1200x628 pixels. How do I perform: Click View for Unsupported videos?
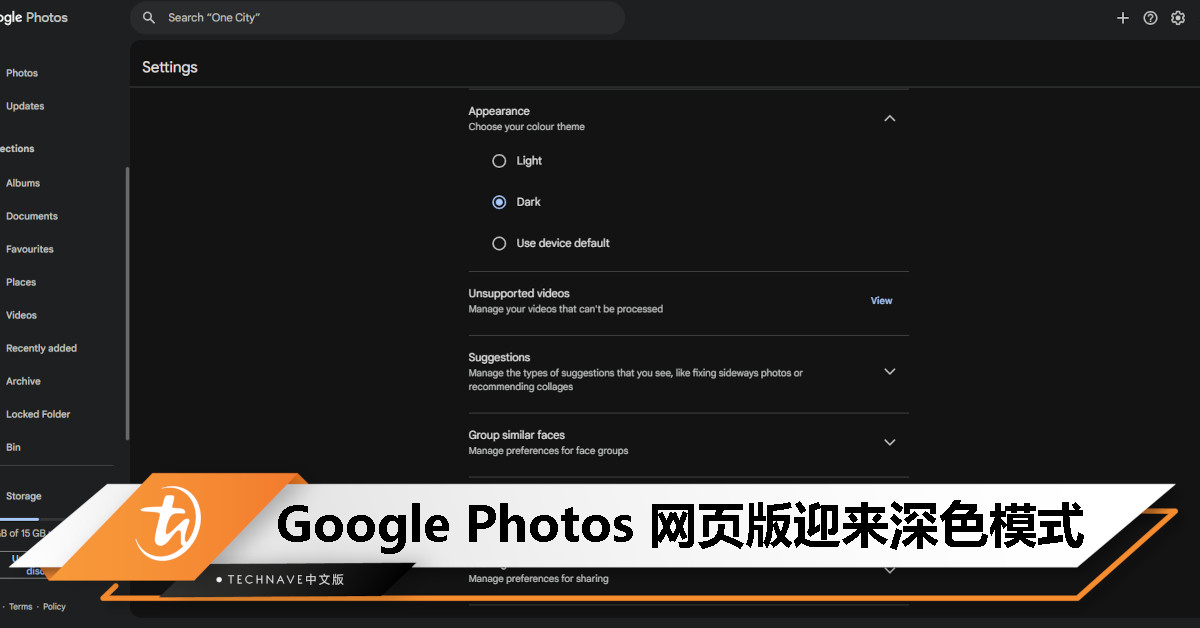[x=881, y=300]
